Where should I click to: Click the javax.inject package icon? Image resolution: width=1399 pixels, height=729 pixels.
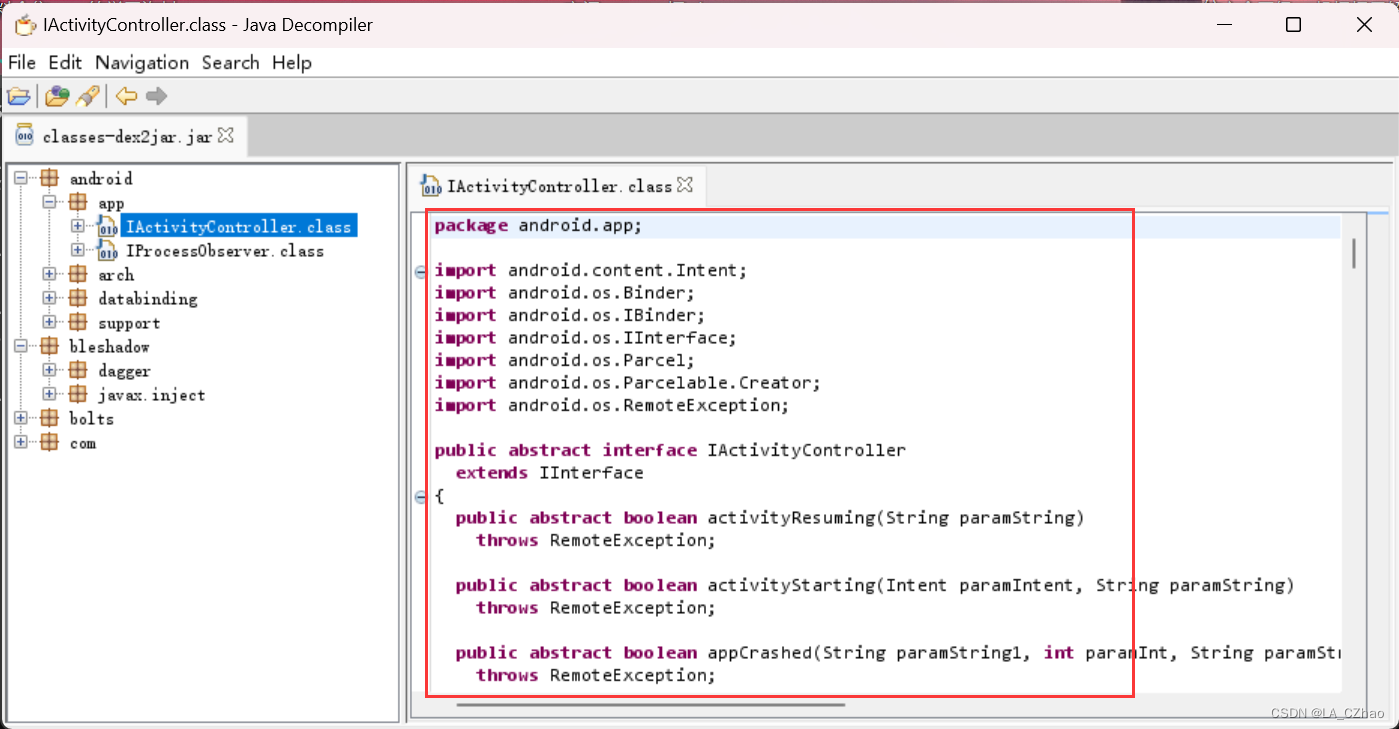coord(78,395)
